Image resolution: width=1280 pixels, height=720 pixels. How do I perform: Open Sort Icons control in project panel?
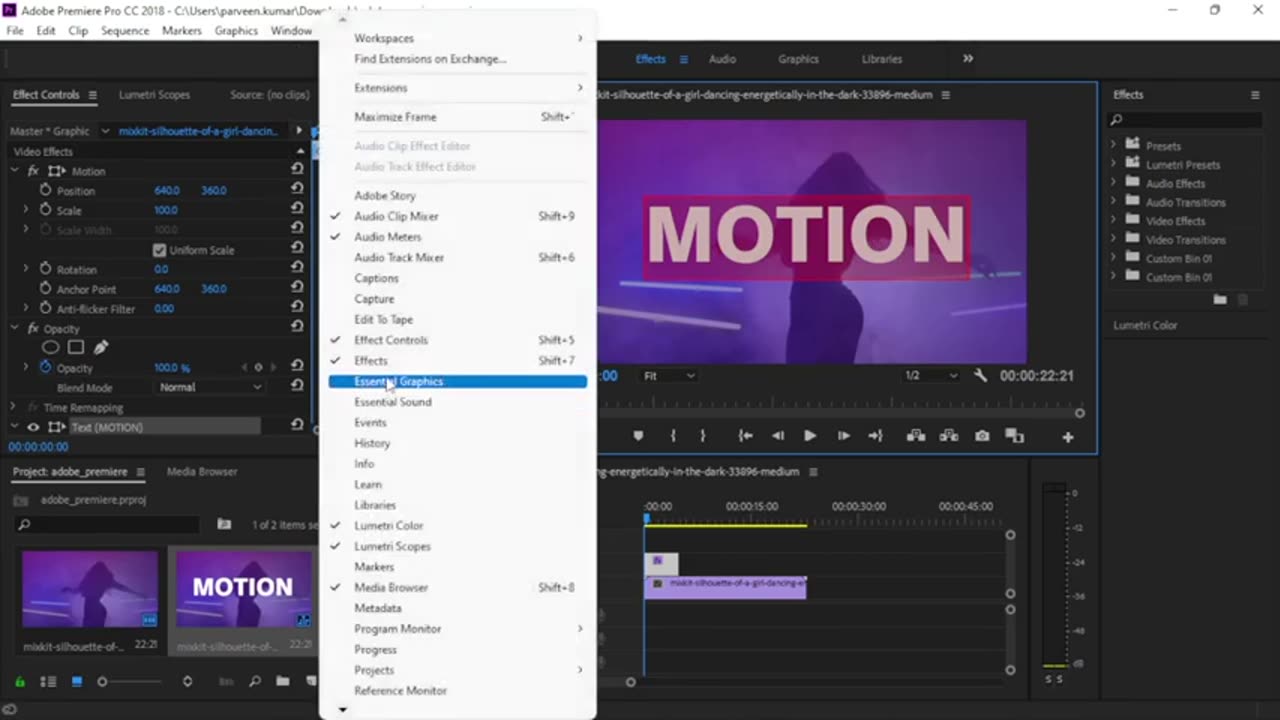pyautogui.click(x=187, y=682)
